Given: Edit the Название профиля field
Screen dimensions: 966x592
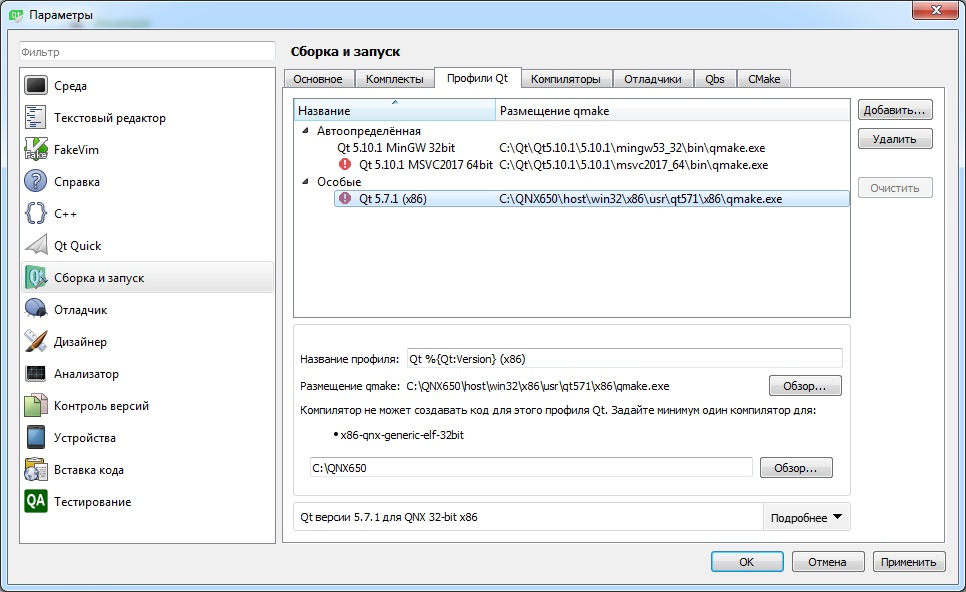Looking at the screenshot, I should click(x=624, y=359).
